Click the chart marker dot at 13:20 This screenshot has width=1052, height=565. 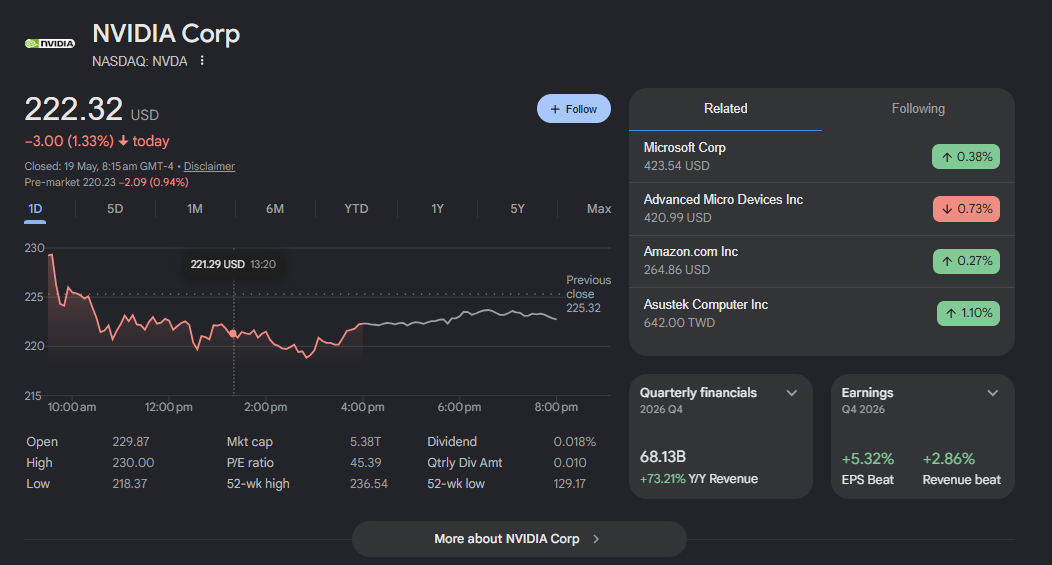[x=233, y=333]
